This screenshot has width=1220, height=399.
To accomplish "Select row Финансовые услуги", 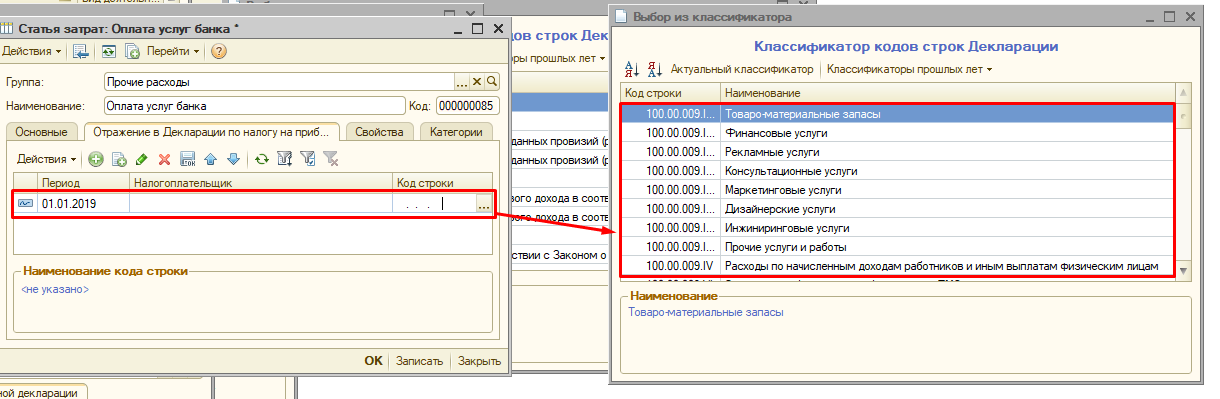I will click(899, 132).
